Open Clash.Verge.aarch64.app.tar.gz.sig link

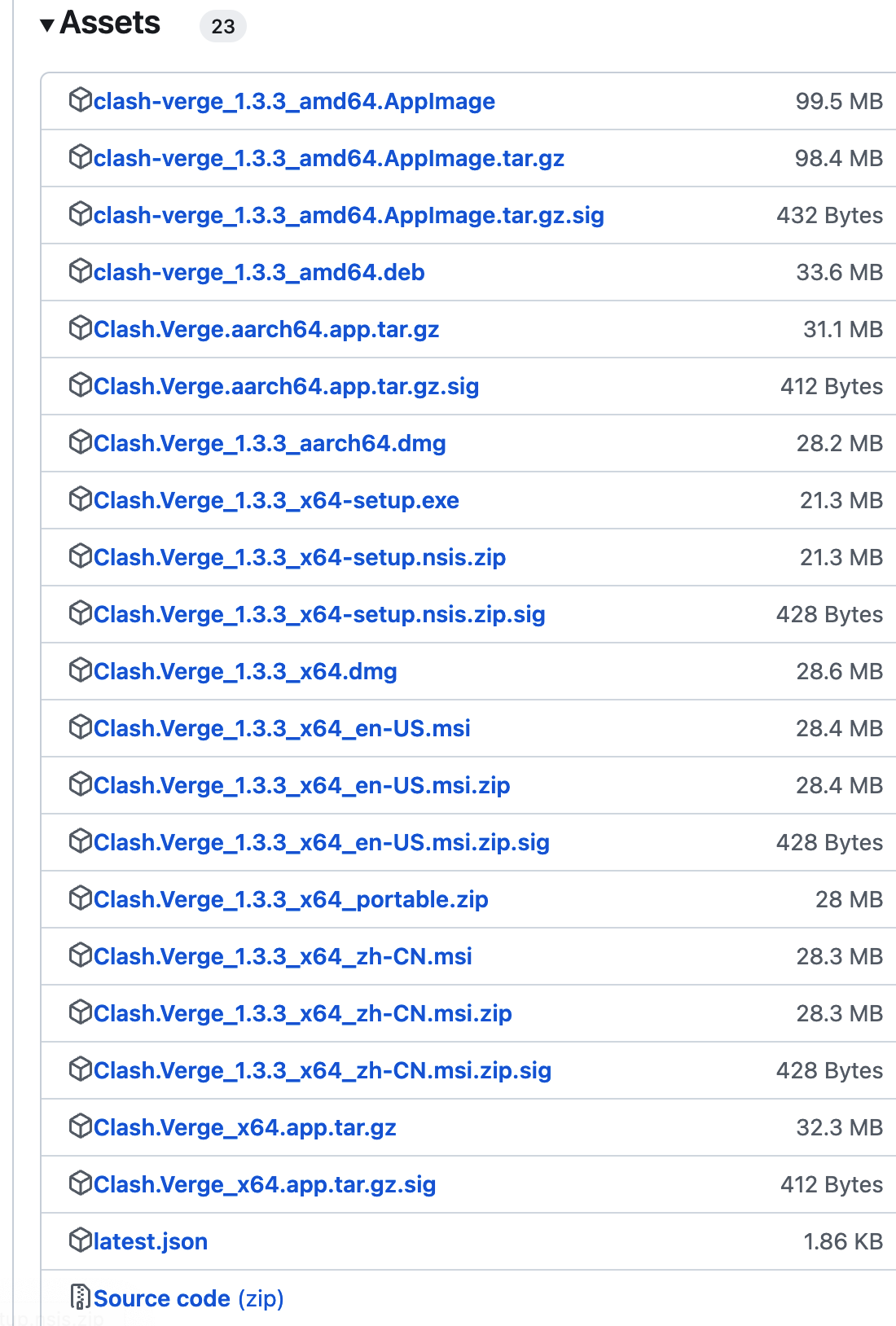click(x=286, y=386)
